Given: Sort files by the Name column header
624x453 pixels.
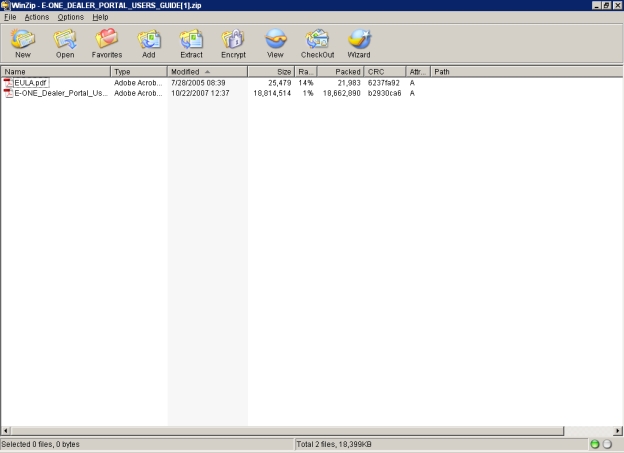Looking at the screenshot, I should pos(56,72).
